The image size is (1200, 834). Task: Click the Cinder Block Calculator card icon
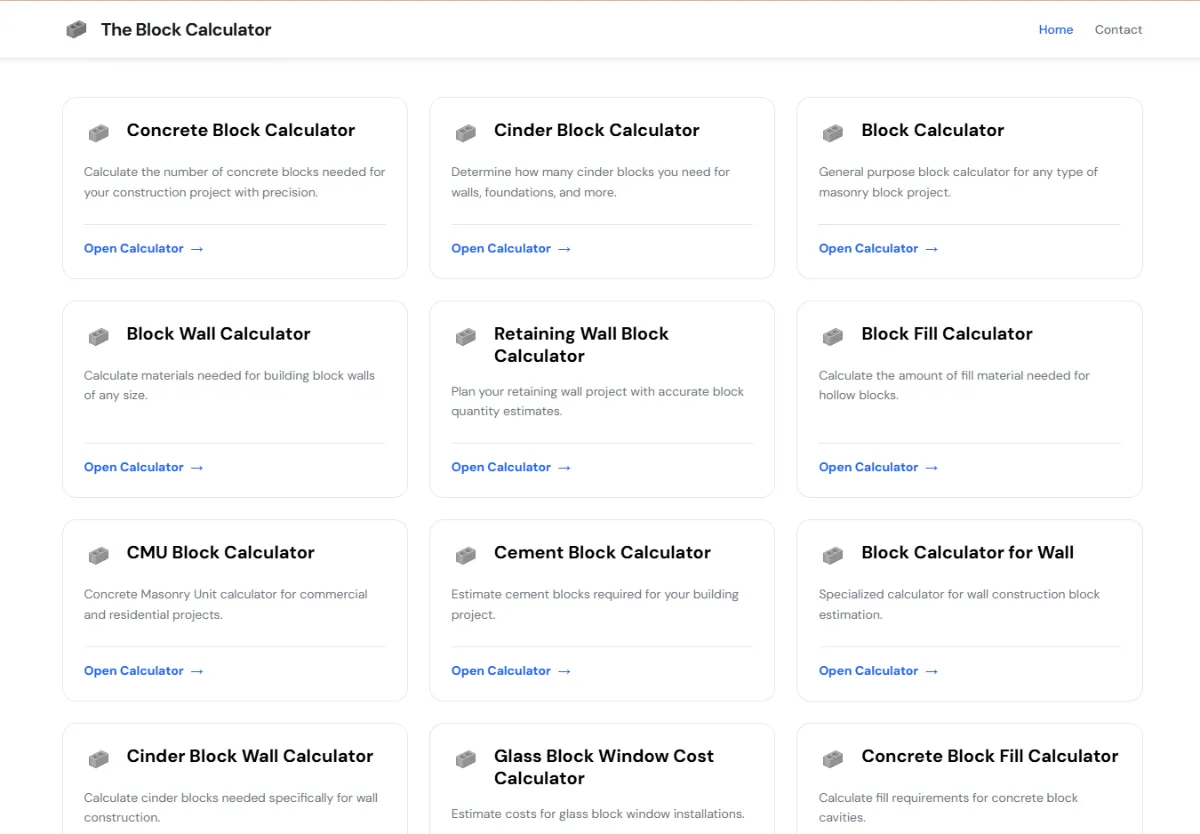(x=465, y=133)
